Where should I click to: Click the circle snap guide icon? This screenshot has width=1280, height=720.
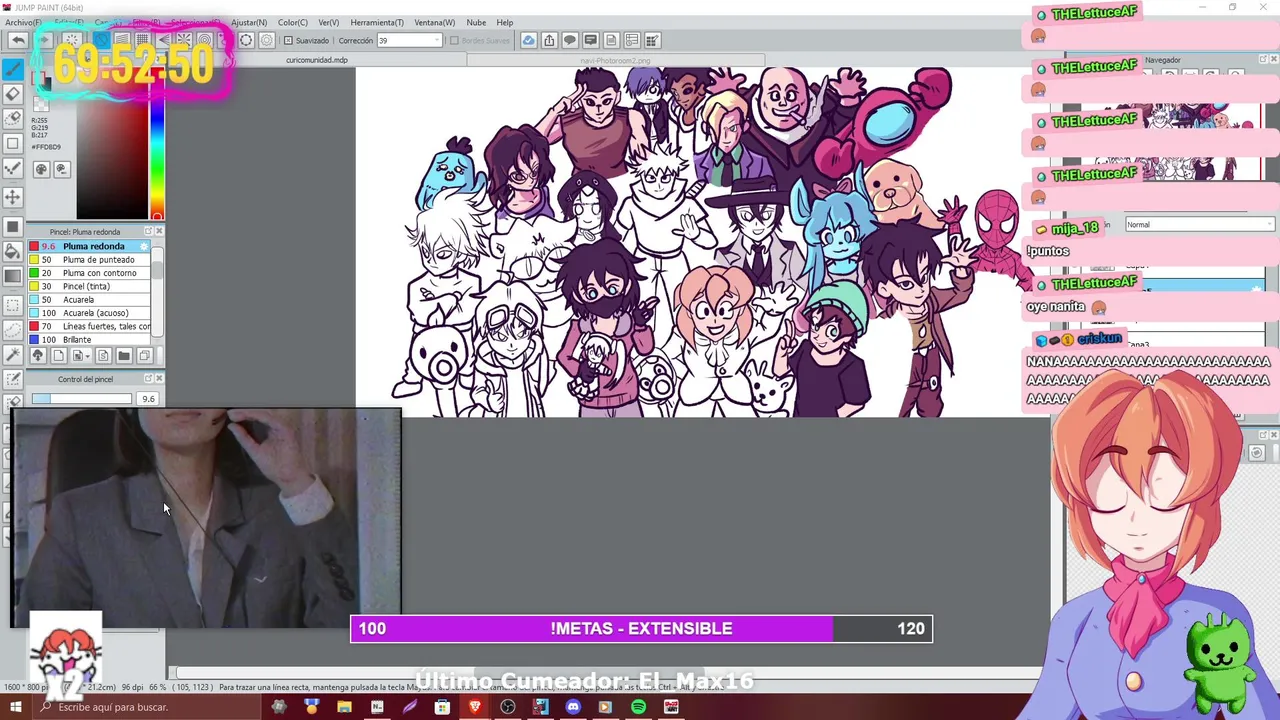tap(246, 40)
